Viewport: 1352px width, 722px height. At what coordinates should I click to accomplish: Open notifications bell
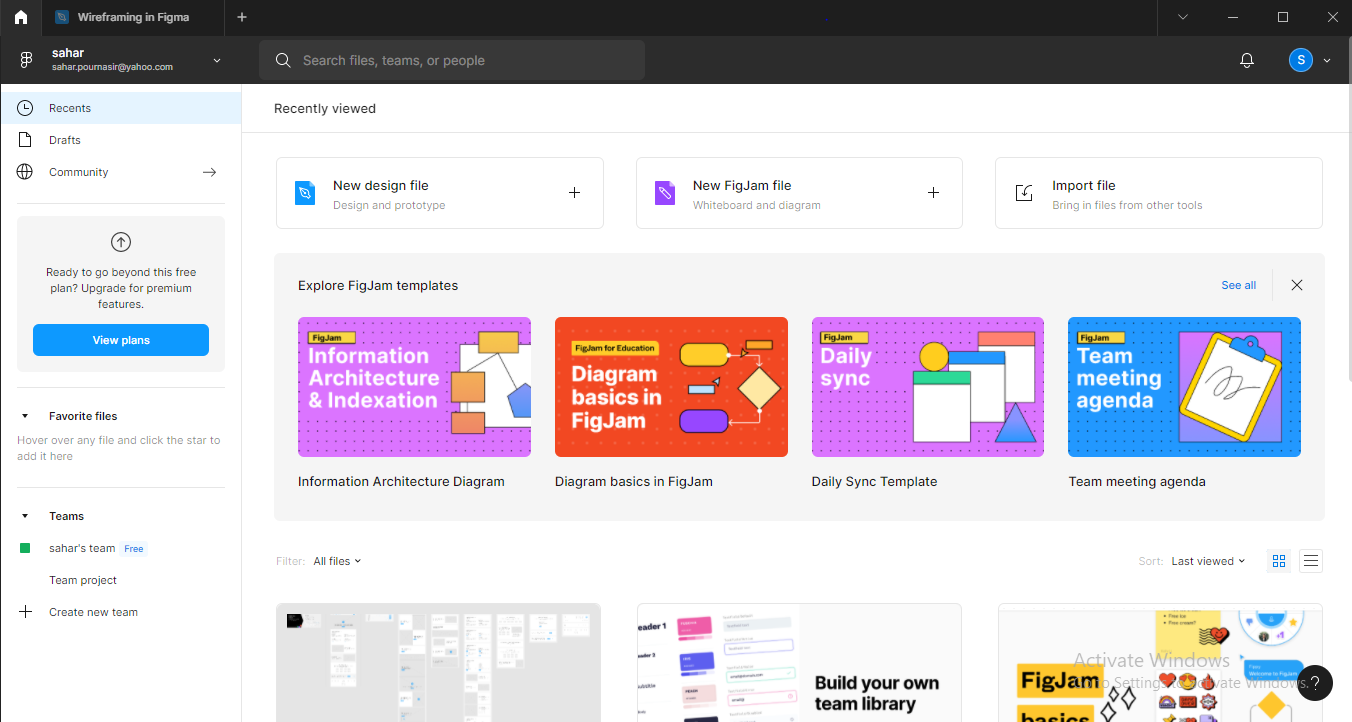coord(1247,60)
